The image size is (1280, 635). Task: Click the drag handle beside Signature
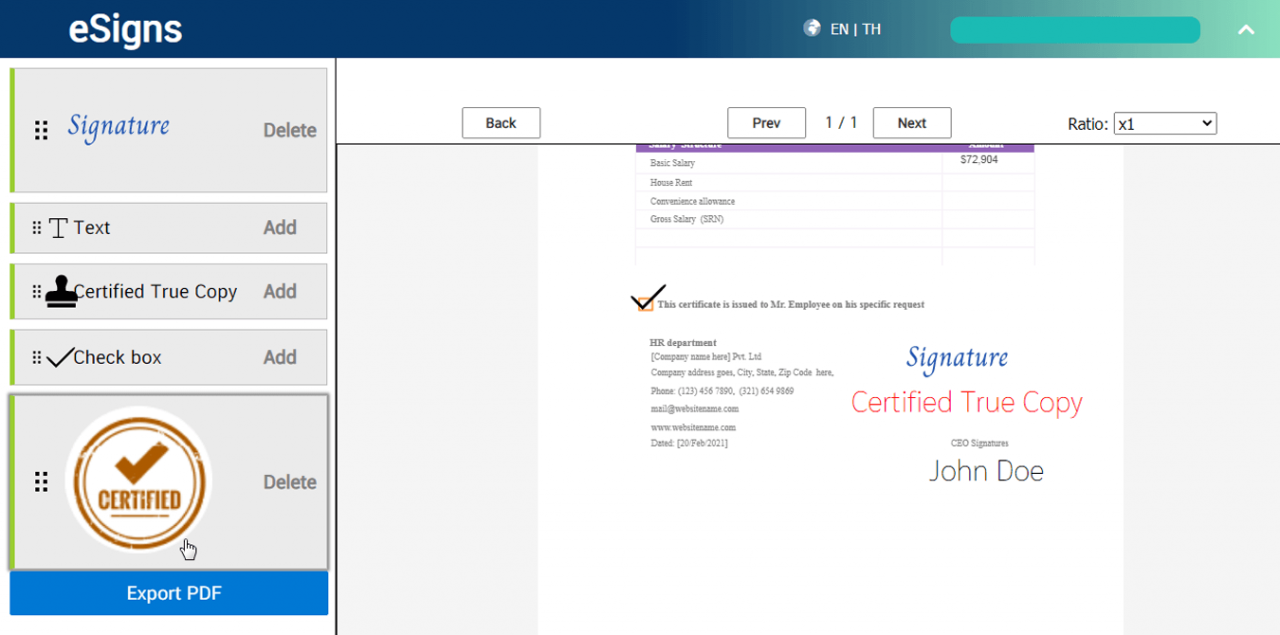point(40,129)
